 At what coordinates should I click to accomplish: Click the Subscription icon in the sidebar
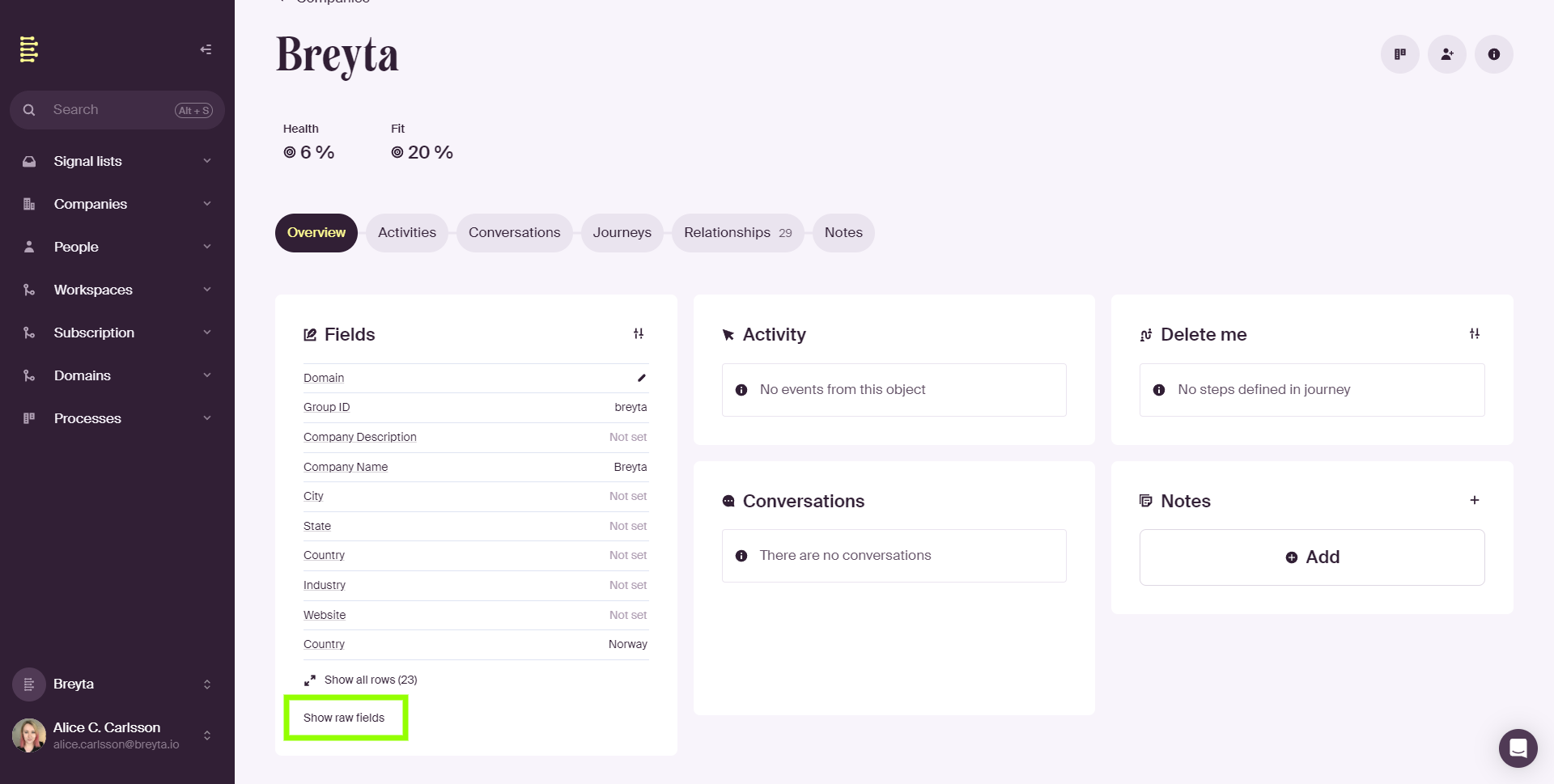coord(29,333)
